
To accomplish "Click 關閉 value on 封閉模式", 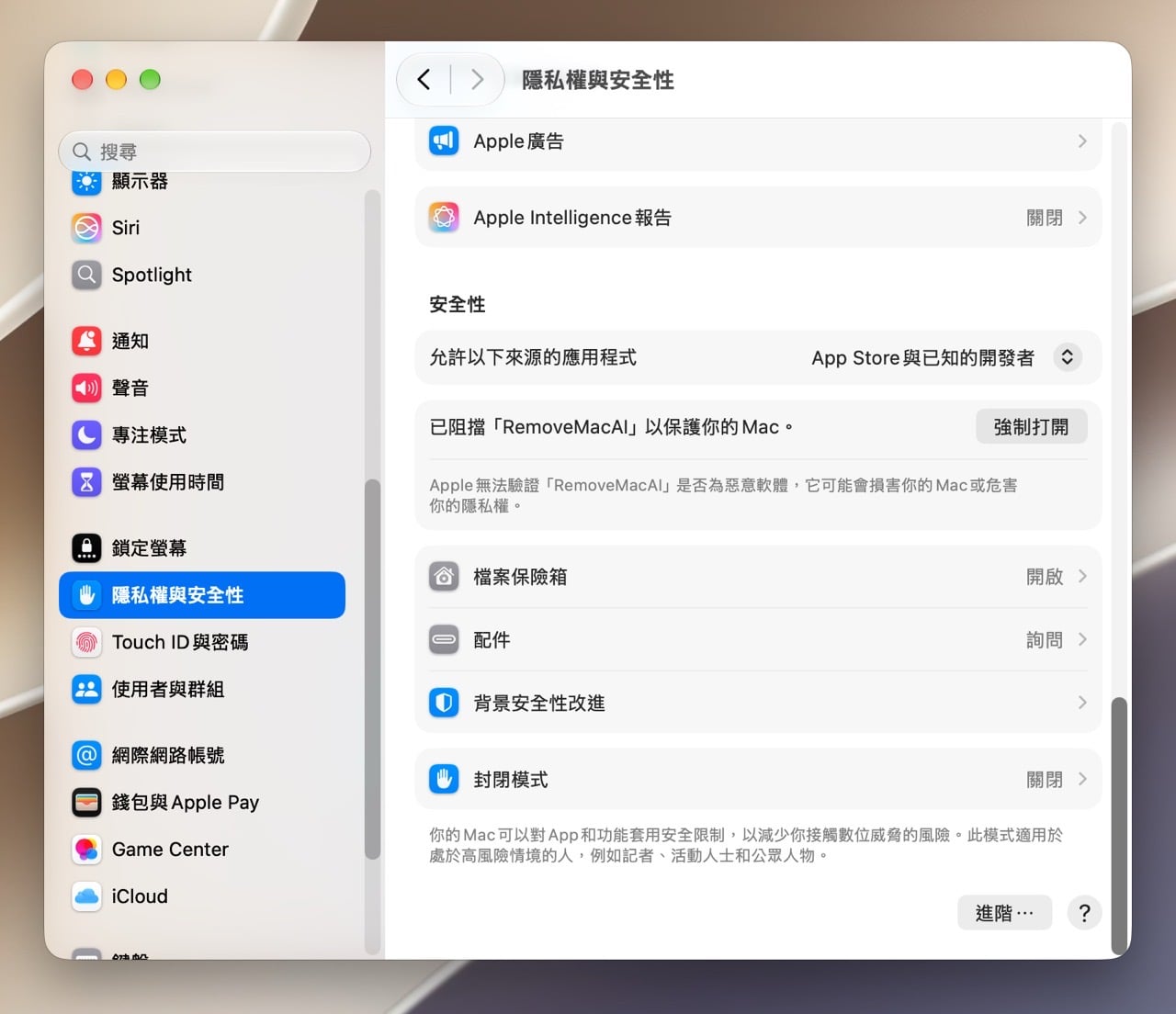I will (1045, 780).
